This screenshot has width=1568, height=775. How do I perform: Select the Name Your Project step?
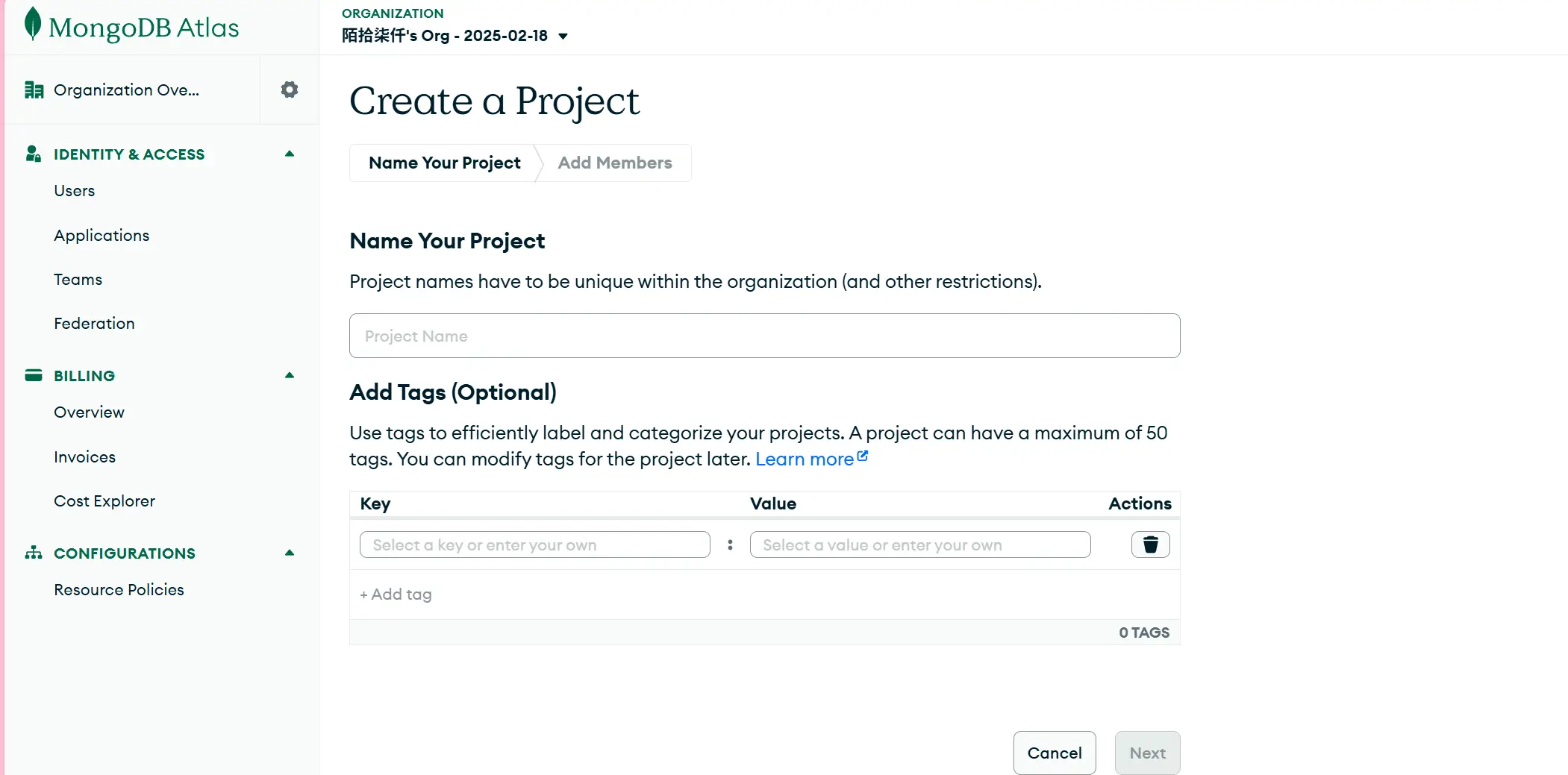(x=444, y=163)
